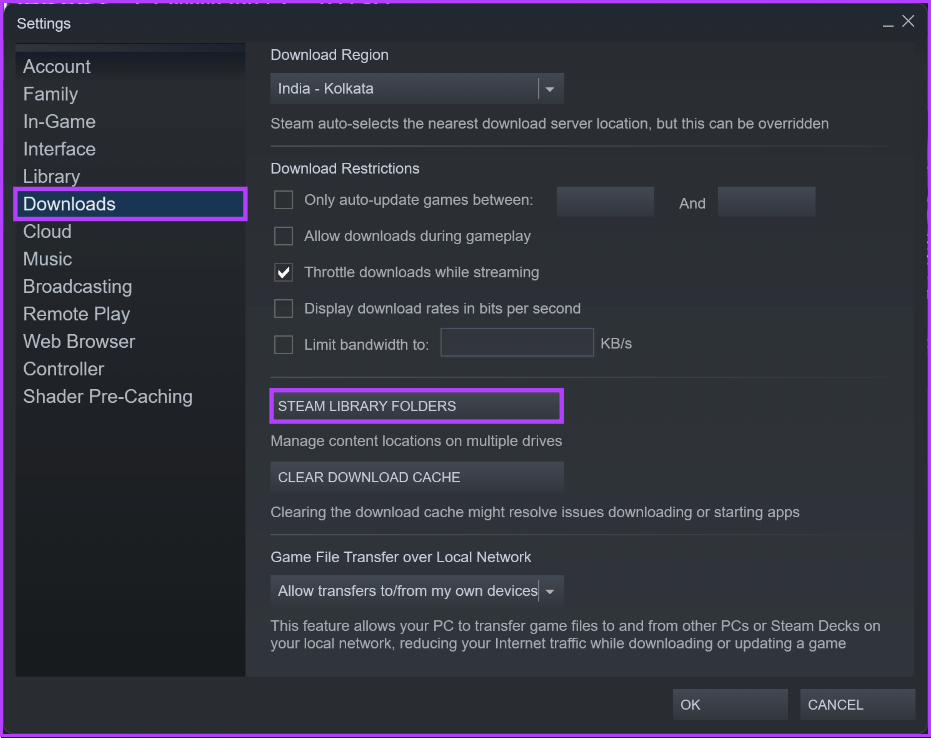Open the Download Region dropdown arrow
931x738 pixels.
click(x=550, y=89)
